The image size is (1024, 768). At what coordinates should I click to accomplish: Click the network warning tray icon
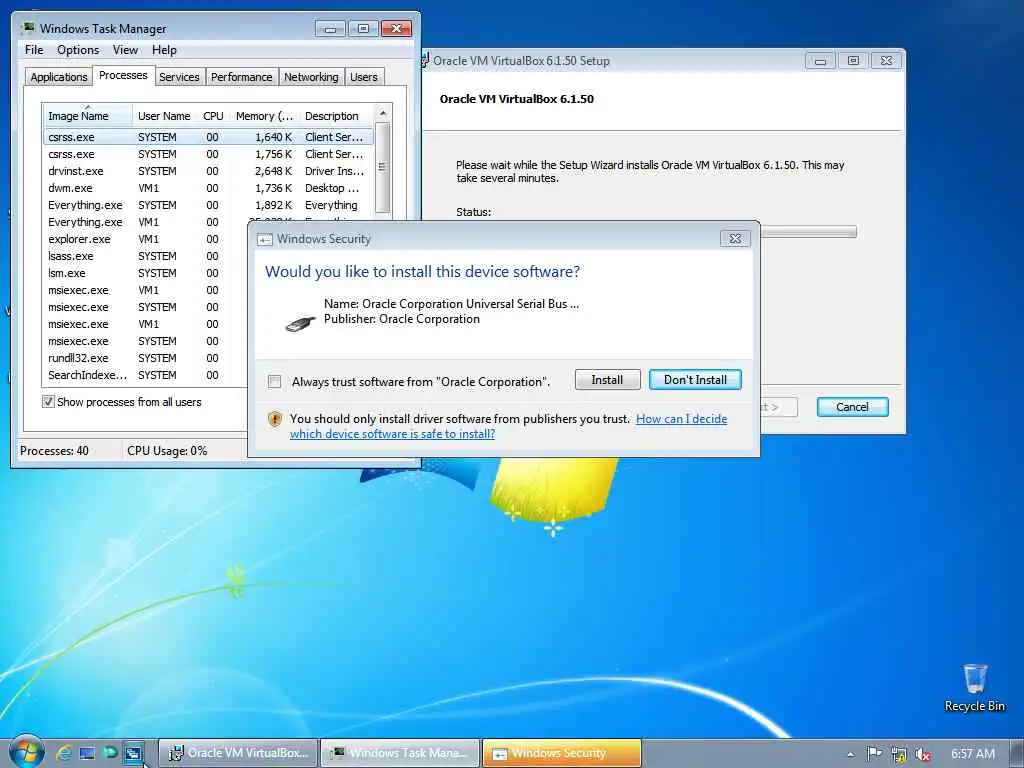point(899,754)
